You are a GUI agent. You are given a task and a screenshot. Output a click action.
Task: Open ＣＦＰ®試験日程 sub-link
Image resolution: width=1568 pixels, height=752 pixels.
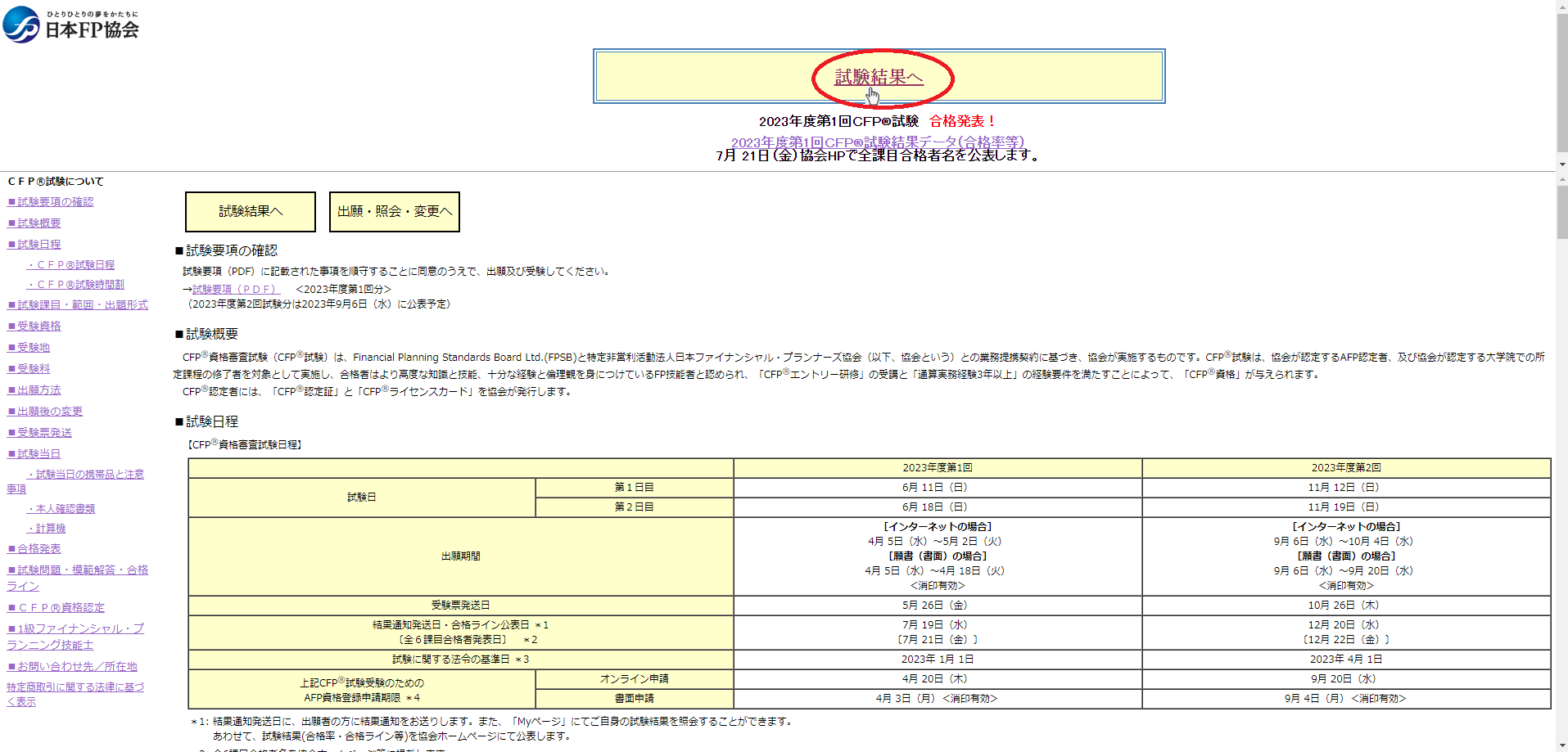click(x=71, y=265)
